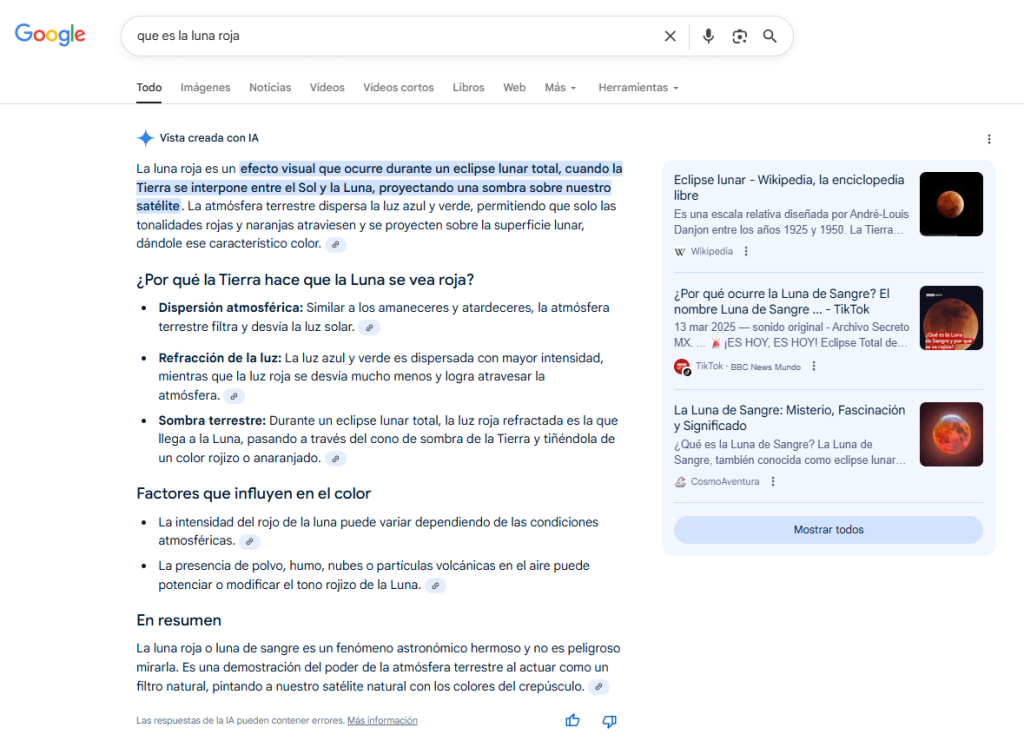
Task: Open three-dot menu beside CosmoAventura source
Action: [773, 481]
